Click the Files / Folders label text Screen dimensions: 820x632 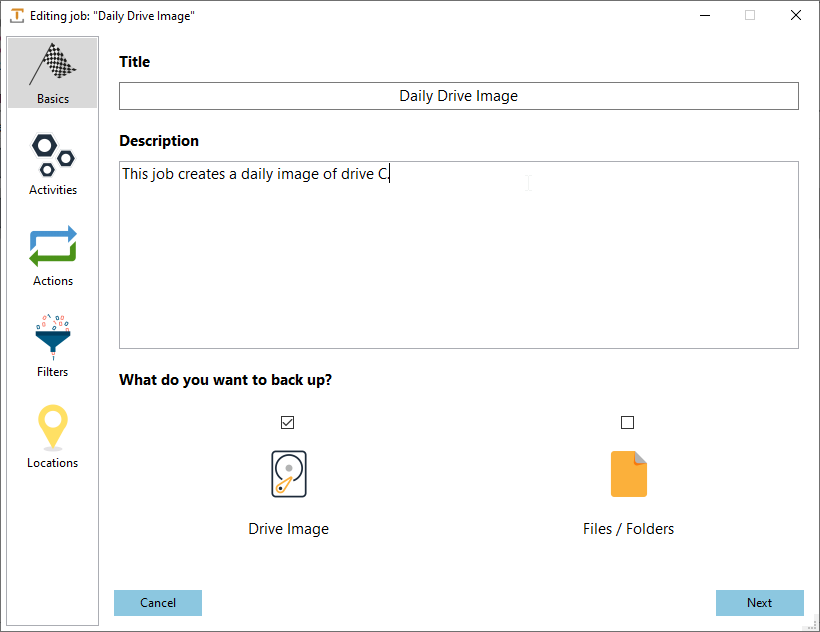pos(628,528)
